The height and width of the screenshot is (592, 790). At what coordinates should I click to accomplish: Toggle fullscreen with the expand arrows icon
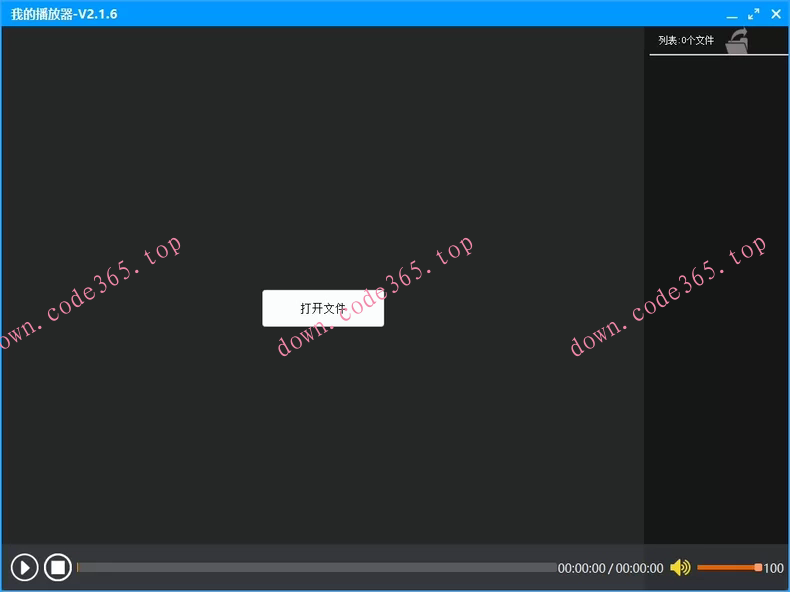[x=754, y=14]
